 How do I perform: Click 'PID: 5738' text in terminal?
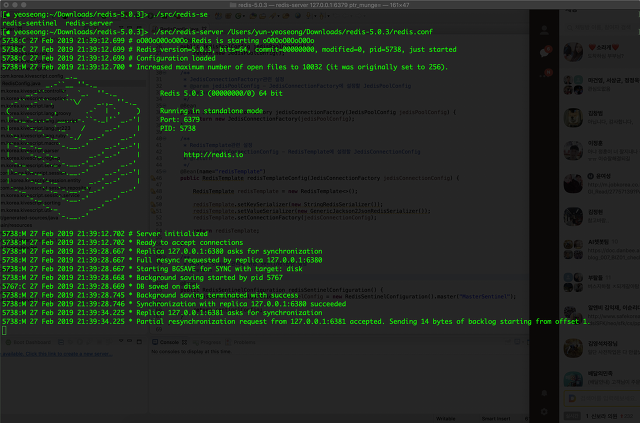click(x=178, y=128)
